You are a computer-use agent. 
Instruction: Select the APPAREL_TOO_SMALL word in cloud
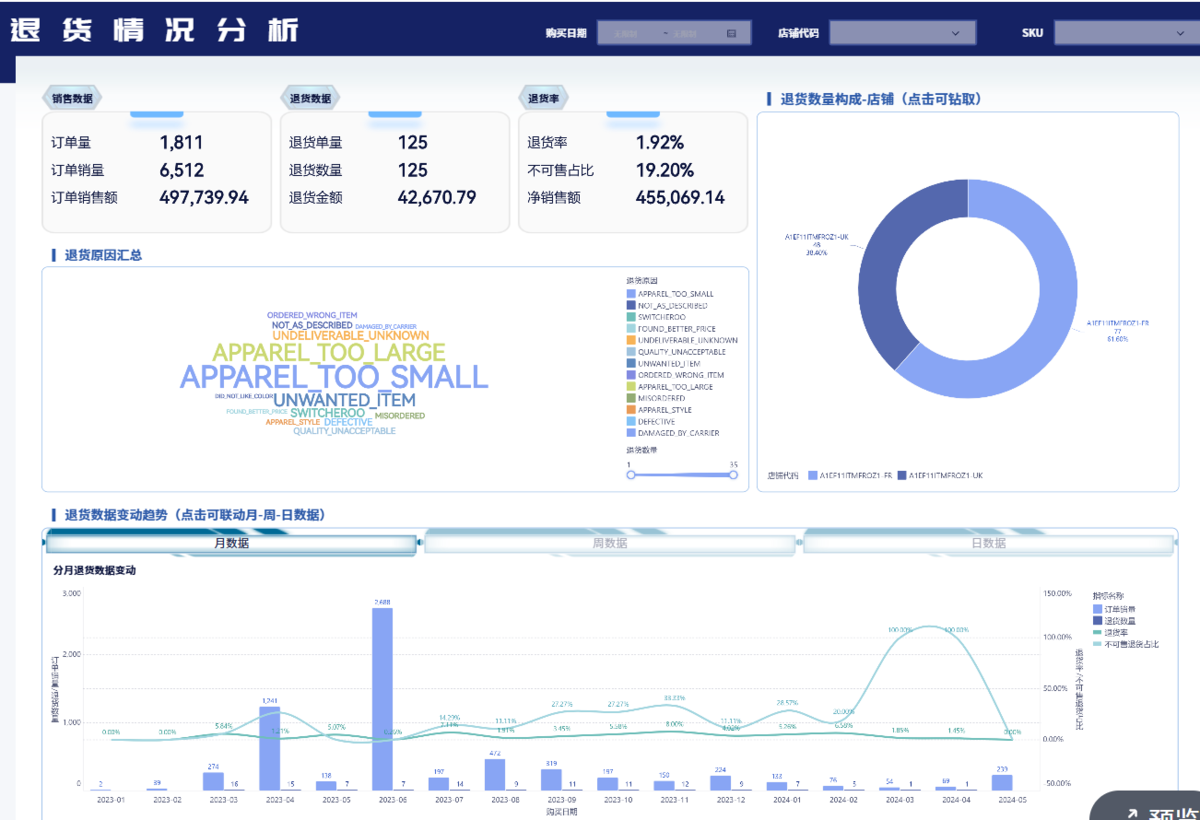pyautogui.click(x=334, y=377)
